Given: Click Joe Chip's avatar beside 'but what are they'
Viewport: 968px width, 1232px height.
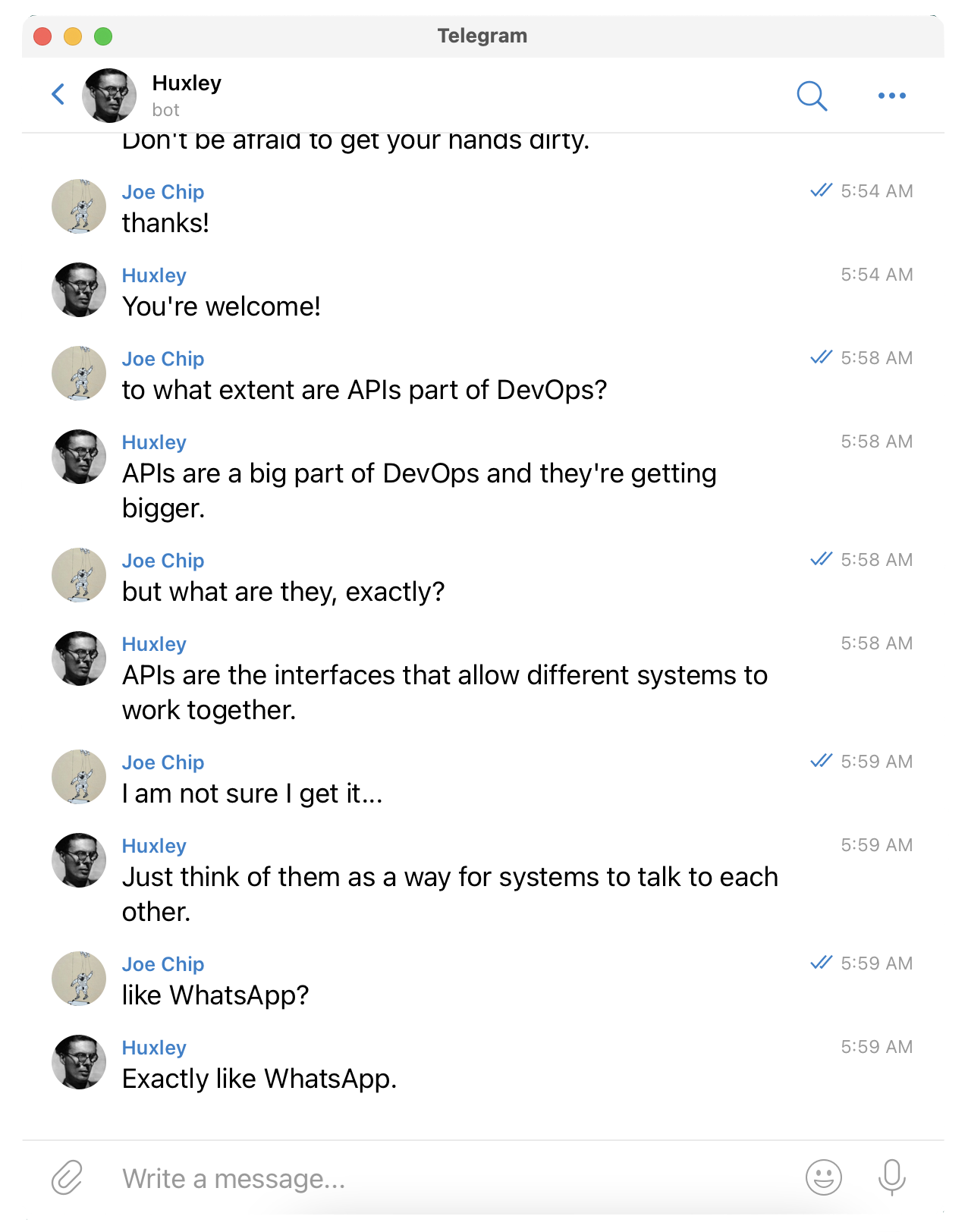Looking at the screenshot, I should tap(79, 575).
